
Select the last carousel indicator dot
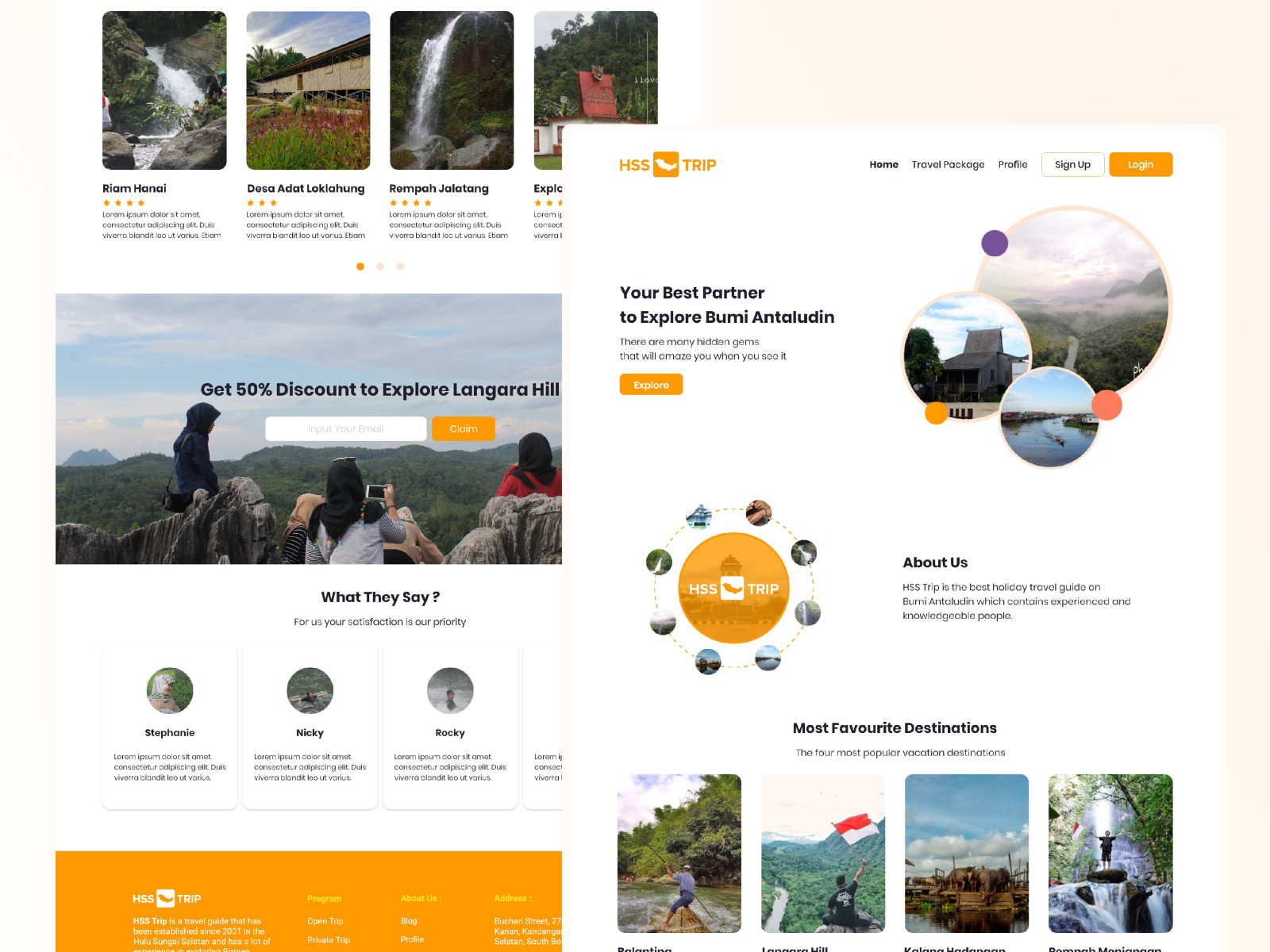[x=400, y=267]
